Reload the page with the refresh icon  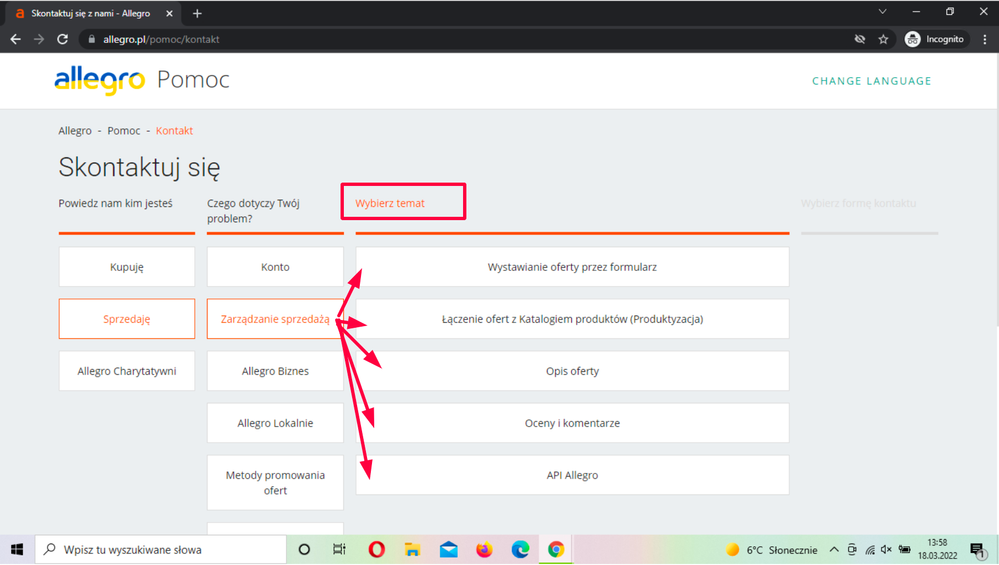[x=62, y=39]
